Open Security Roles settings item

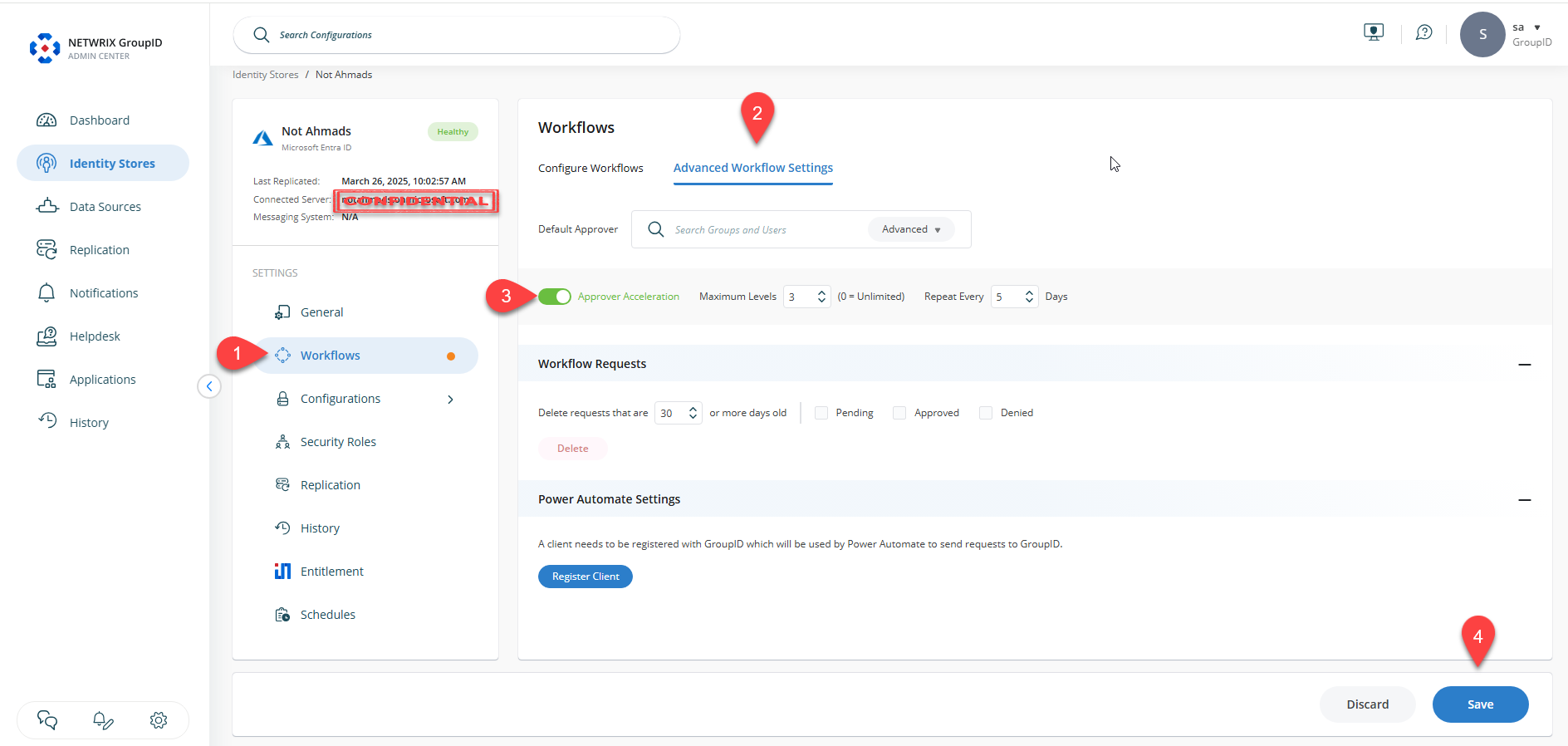(x=365, y=442)
